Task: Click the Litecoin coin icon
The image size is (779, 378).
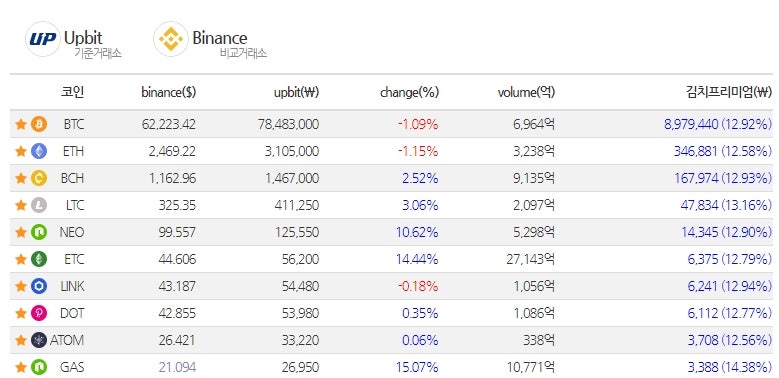Action: tap(39, 205)
